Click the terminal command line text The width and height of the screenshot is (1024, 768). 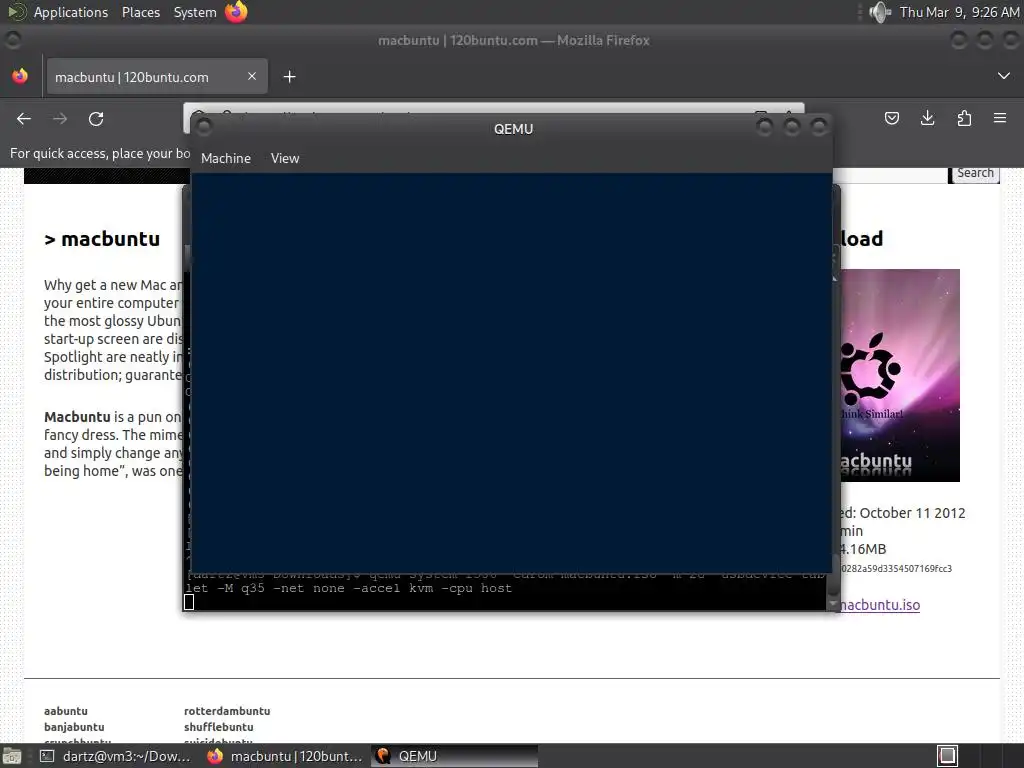(x=348, y=588)
